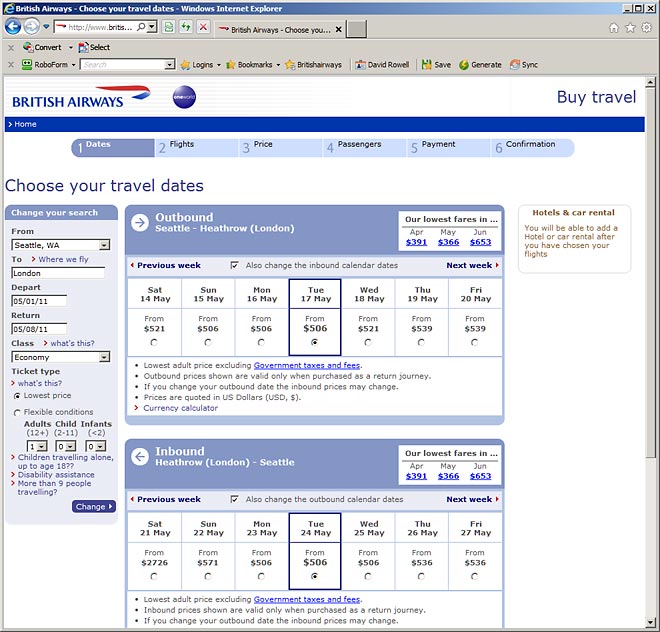Image resolution: width=660 pixels, height=632 pixels.
Task: Toggle Also change the outbound calendar dates
Action: 234,499
